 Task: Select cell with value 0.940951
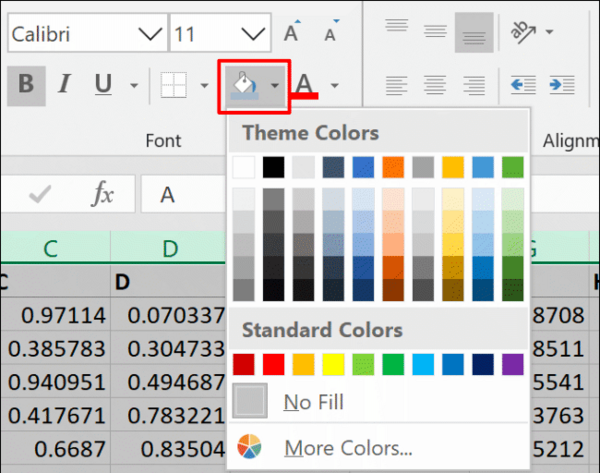coord(55,382)
